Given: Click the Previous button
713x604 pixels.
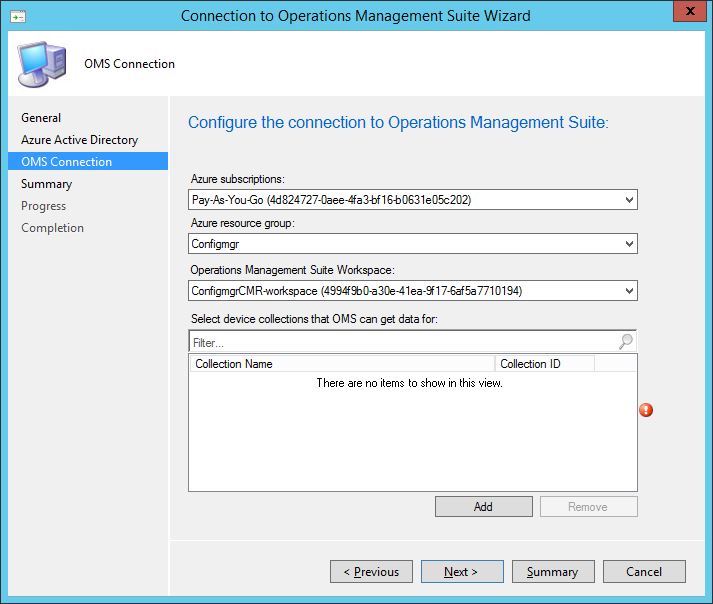Looking at the screenshot, I should pyautogui.click(x=371, y=572).
